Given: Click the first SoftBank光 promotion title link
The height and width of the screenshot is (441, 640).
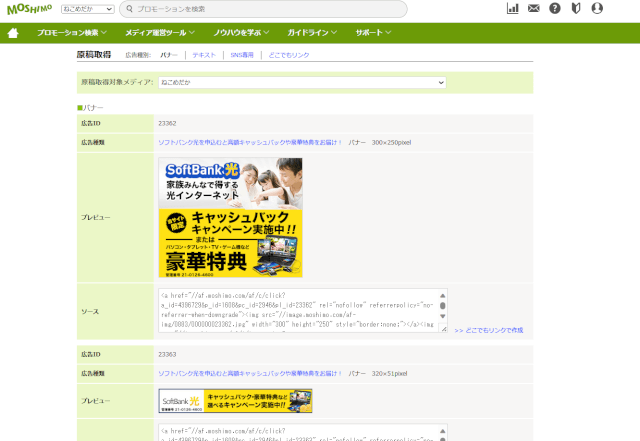Looking at the screenshot, I should [249, 143].
